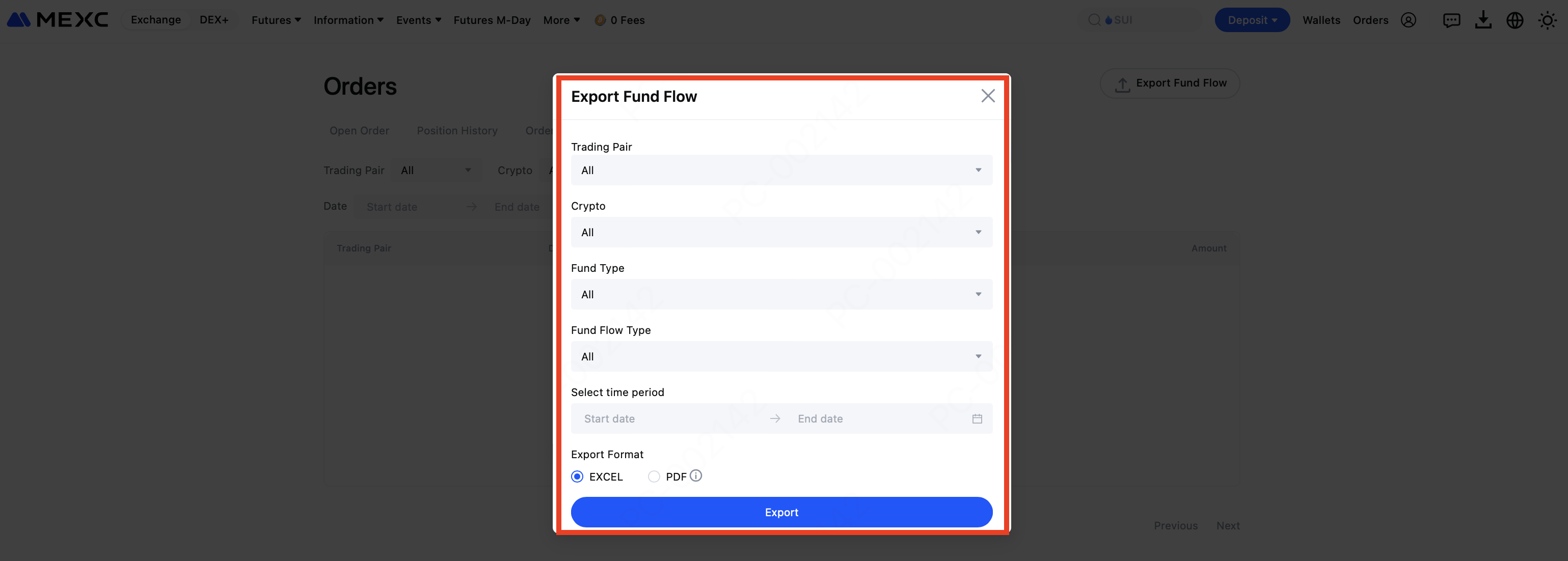
Task: Expand the Trading Pair dropdown in dialog
Action: tap(781, 171)
